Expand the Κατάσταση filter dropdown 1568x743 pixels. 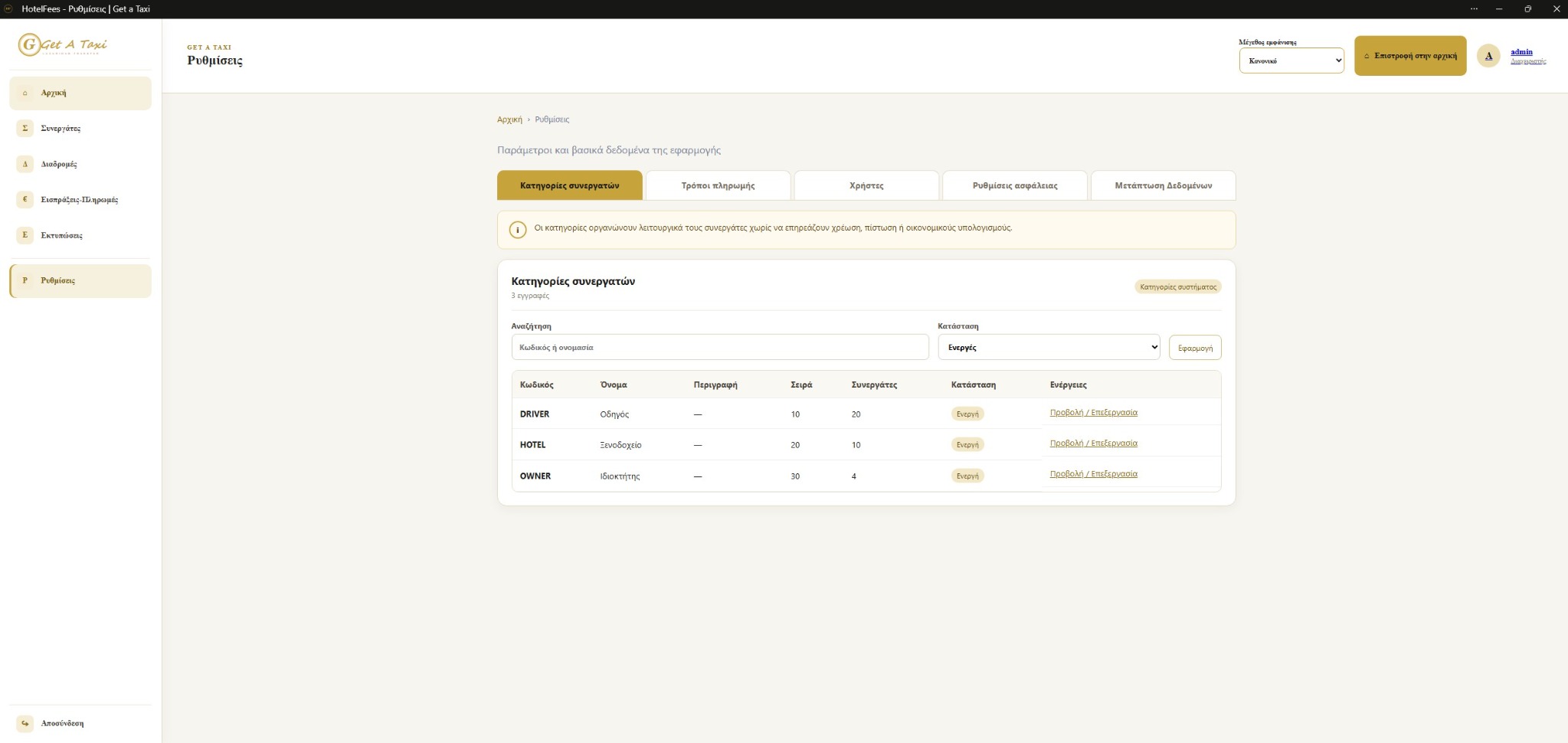pos(1049,347)
